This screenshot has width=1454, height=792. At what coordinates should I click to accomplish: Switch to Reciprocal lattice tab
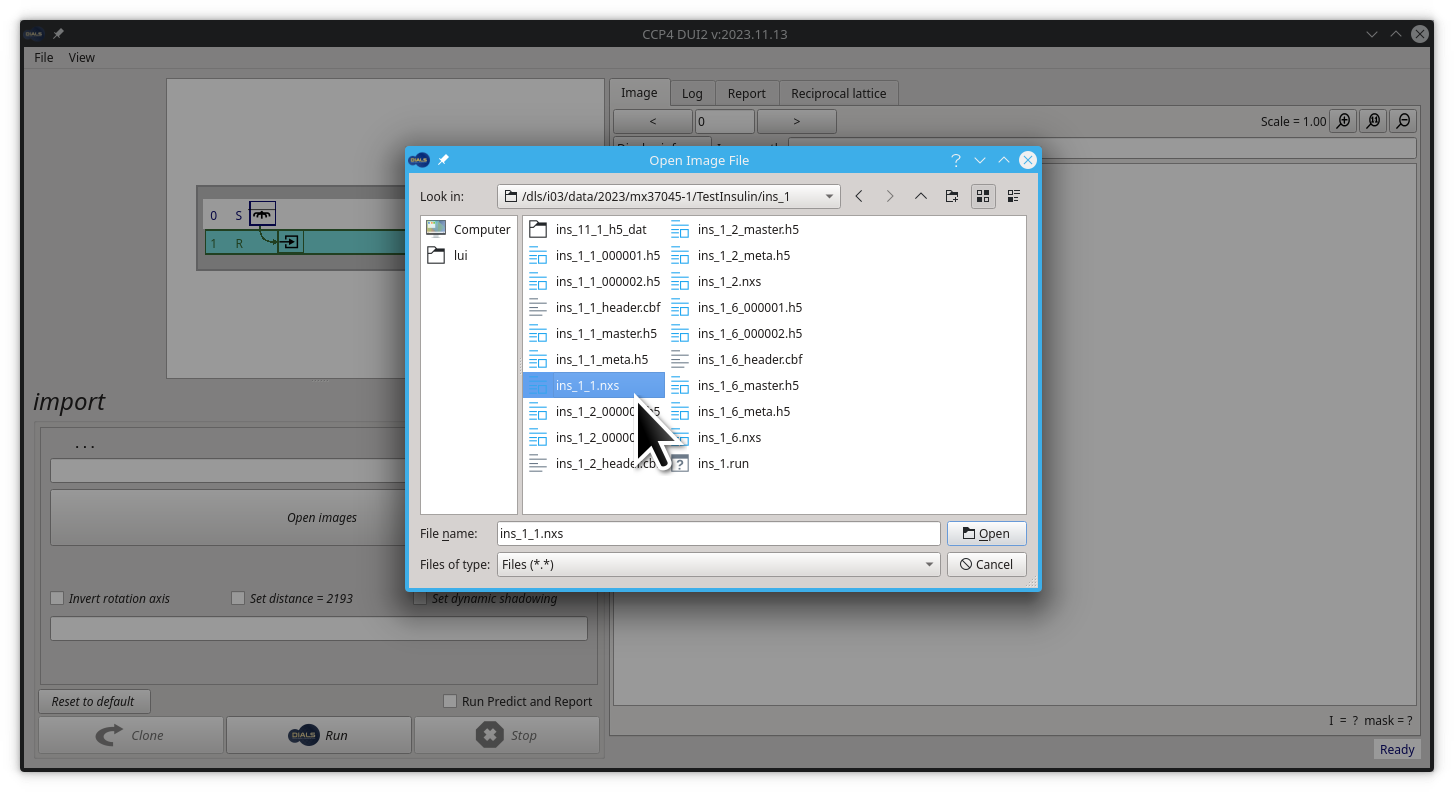[x=838, y=93]
